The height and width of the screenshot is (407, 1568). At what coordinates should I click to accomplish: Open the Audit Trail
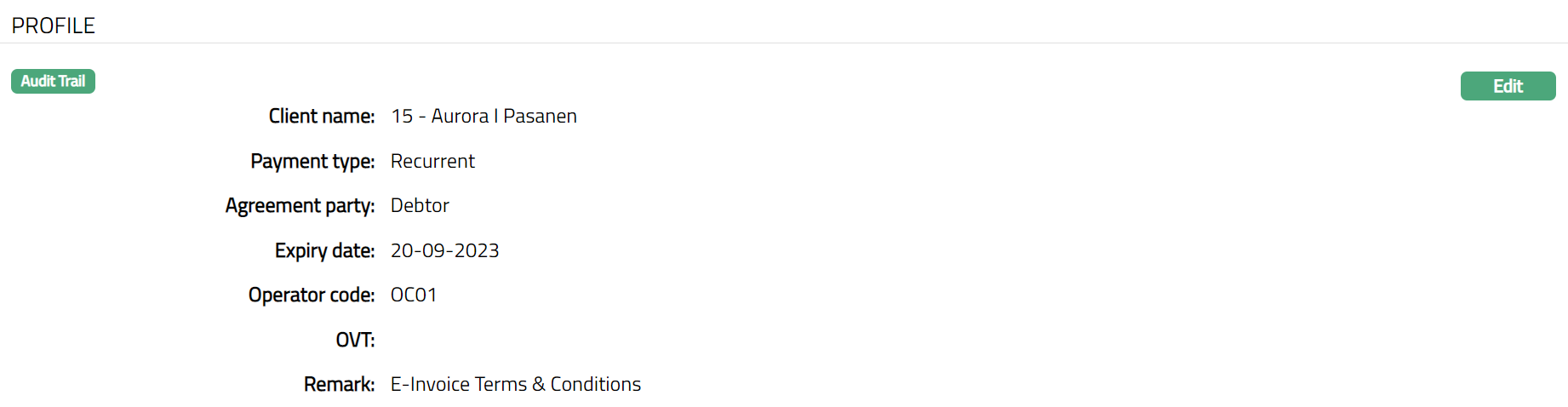[x=53, y=82]
